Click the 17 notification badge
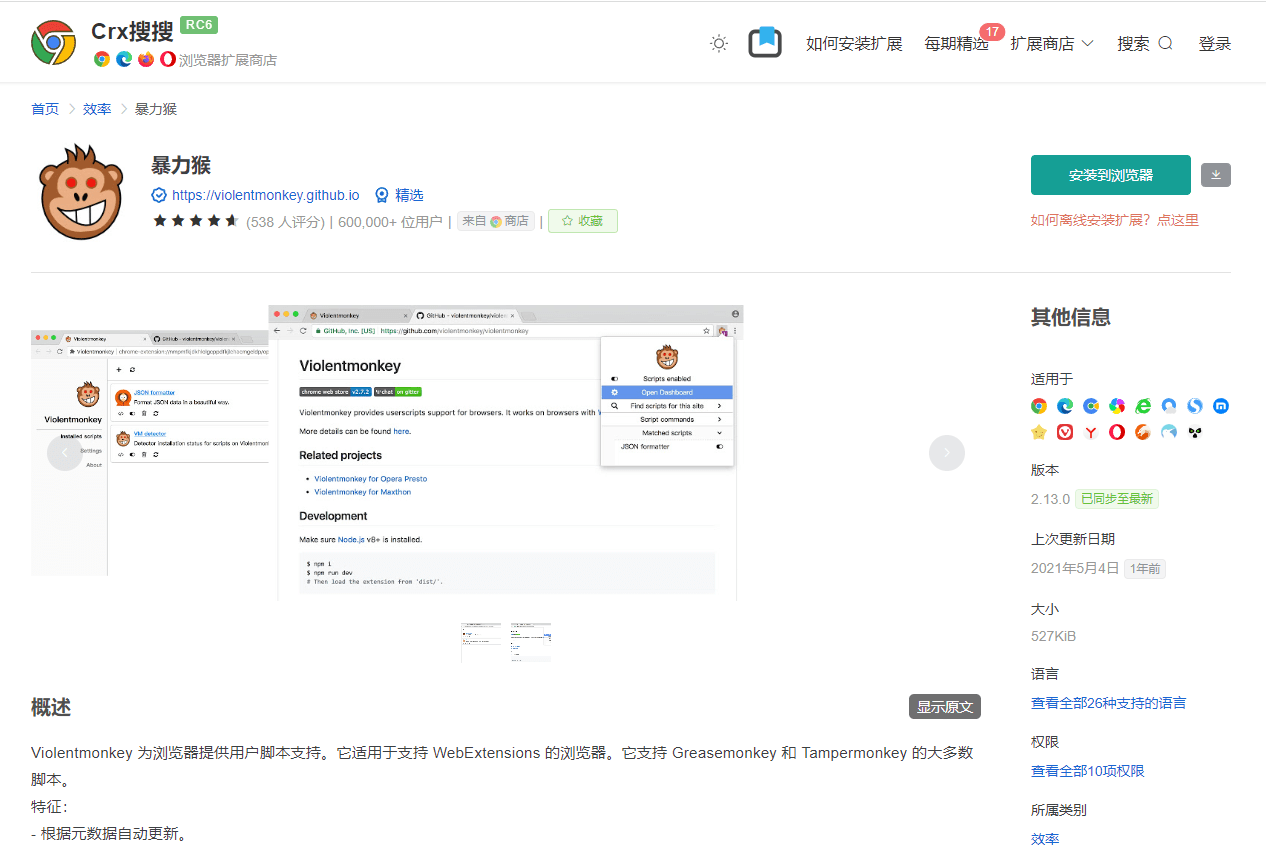The width and height of the screenshot is (1266, 846). click(x=991, y=32)
